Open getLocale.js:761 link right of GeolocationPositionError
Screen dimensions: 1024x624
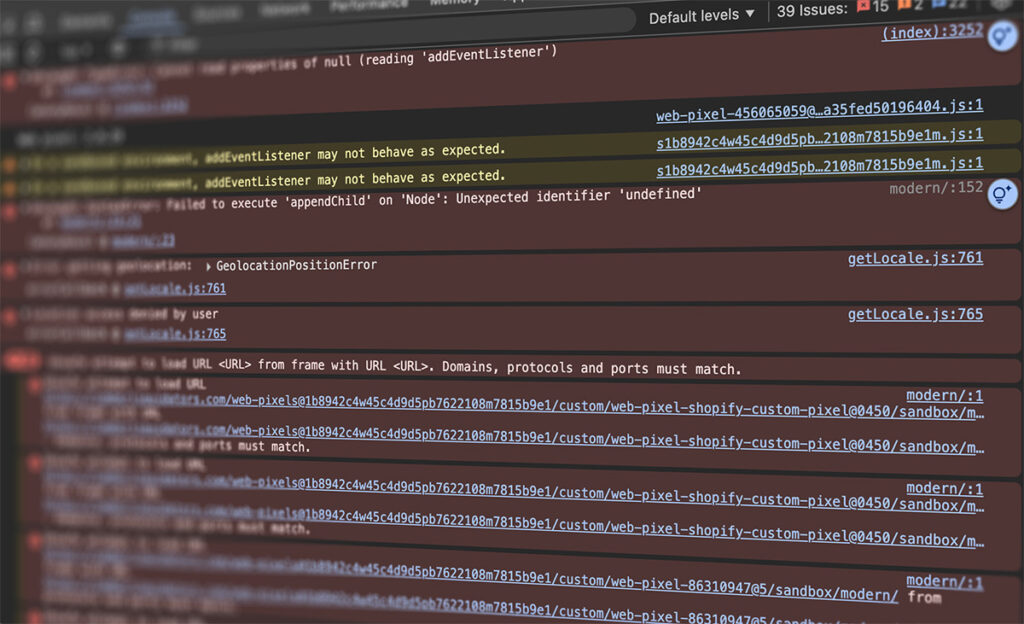pyautogui.click(x=915, y=258)
